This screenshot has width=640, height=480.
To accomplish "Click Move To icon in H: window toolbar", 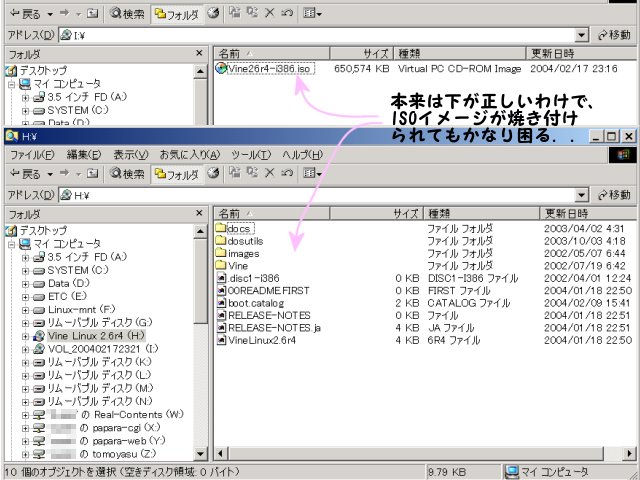I will (x=235, y=173).
